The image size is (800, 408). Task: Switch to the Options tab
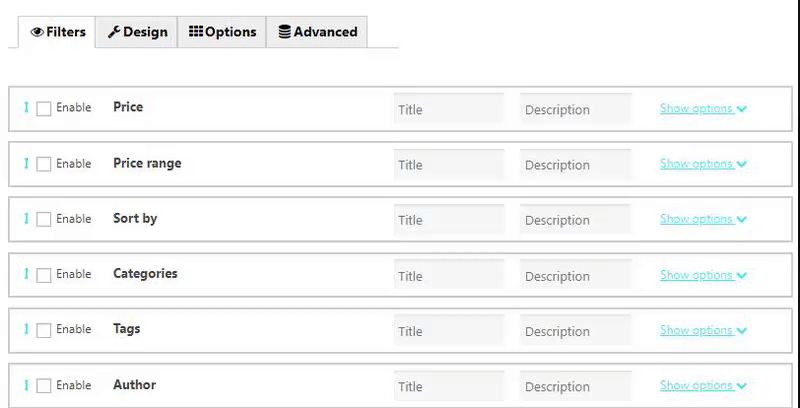coord(222,32)
